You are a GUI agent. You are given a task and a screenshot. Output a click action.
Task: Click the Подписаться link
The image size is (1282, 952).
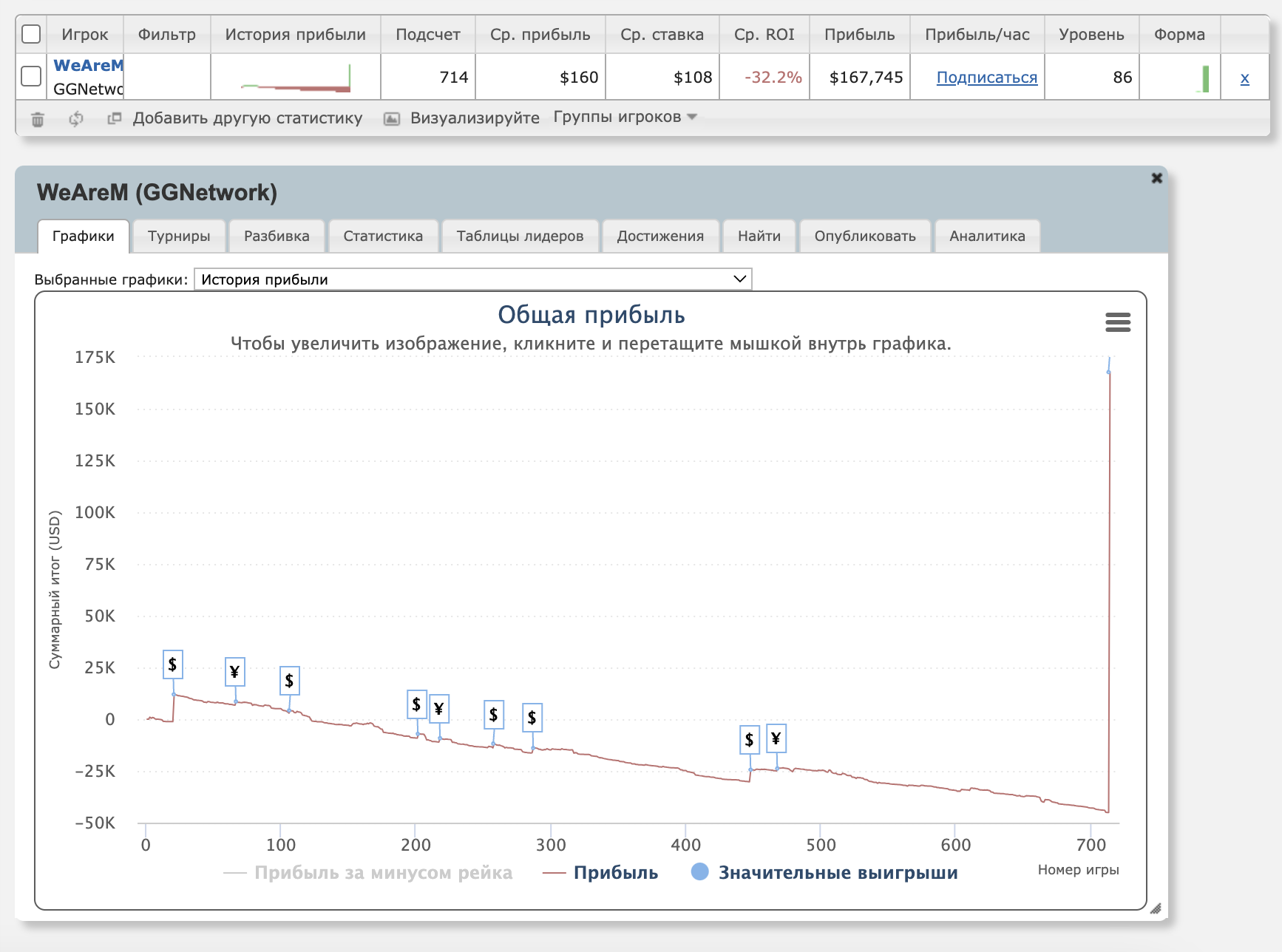[986, 78]
